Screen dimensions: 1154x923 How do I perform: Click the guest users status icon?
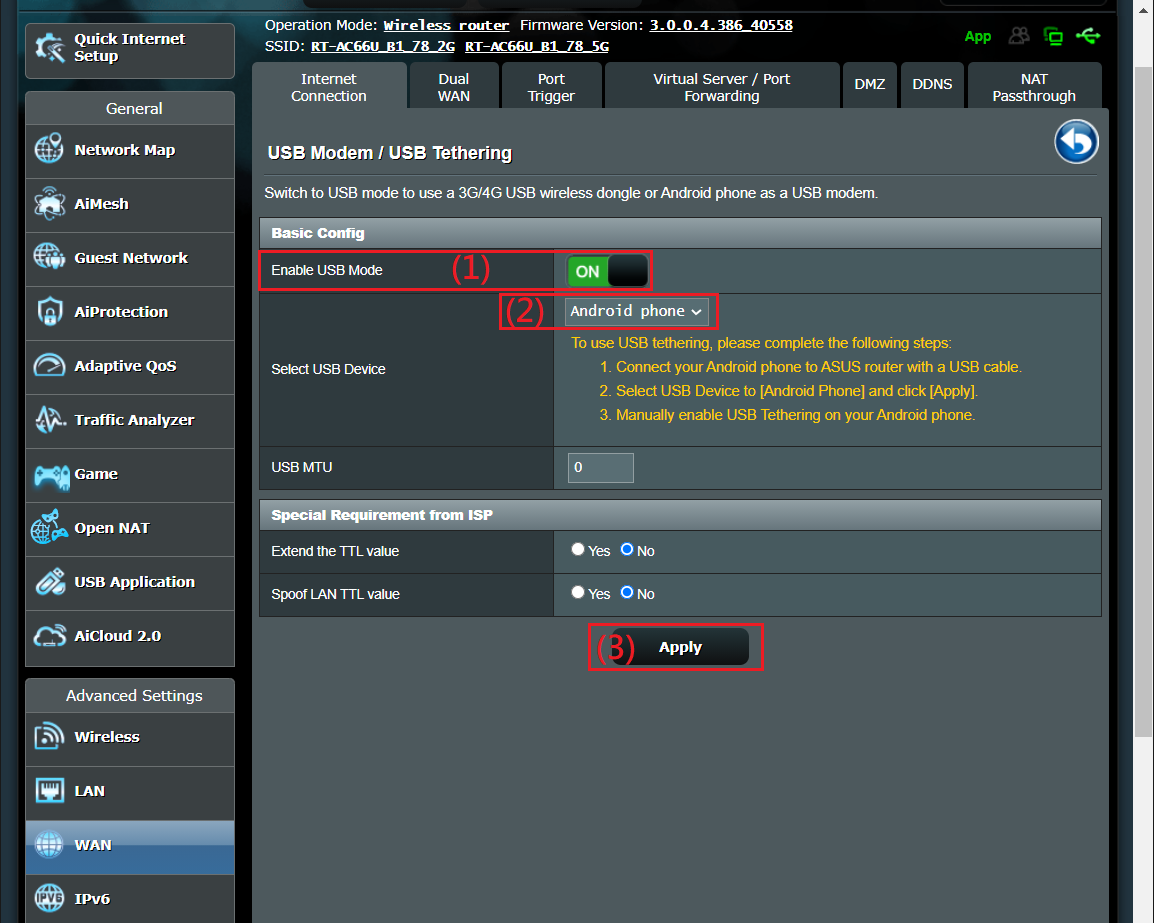pyautogui.click(x=1019, y=35)
